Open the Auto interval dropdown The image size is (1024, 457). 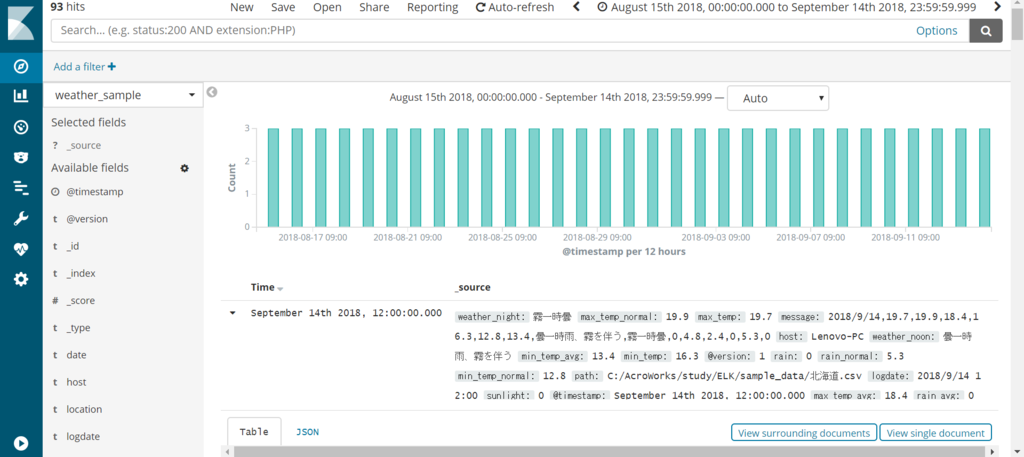click(x=778, y=99)
